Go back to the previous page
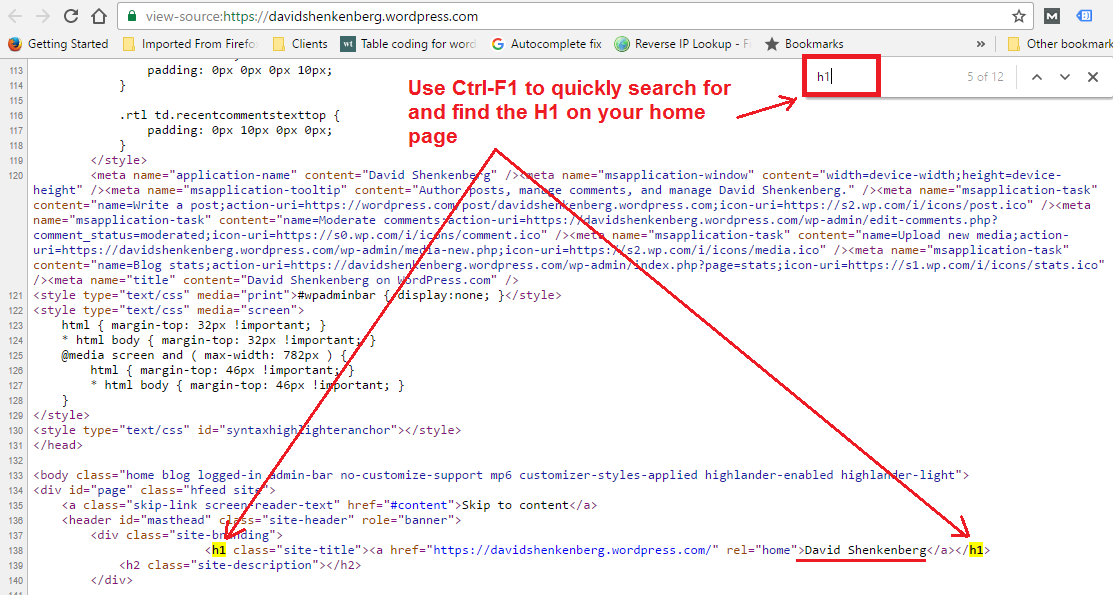Image resolution: width=1113 pixels, height=595 pixels. 16,16
